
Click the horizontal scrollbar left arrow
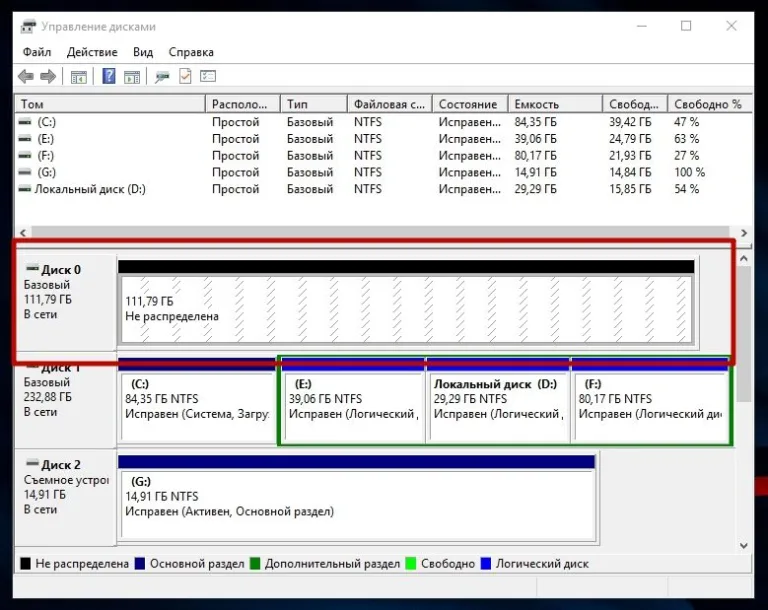(23, 233)
